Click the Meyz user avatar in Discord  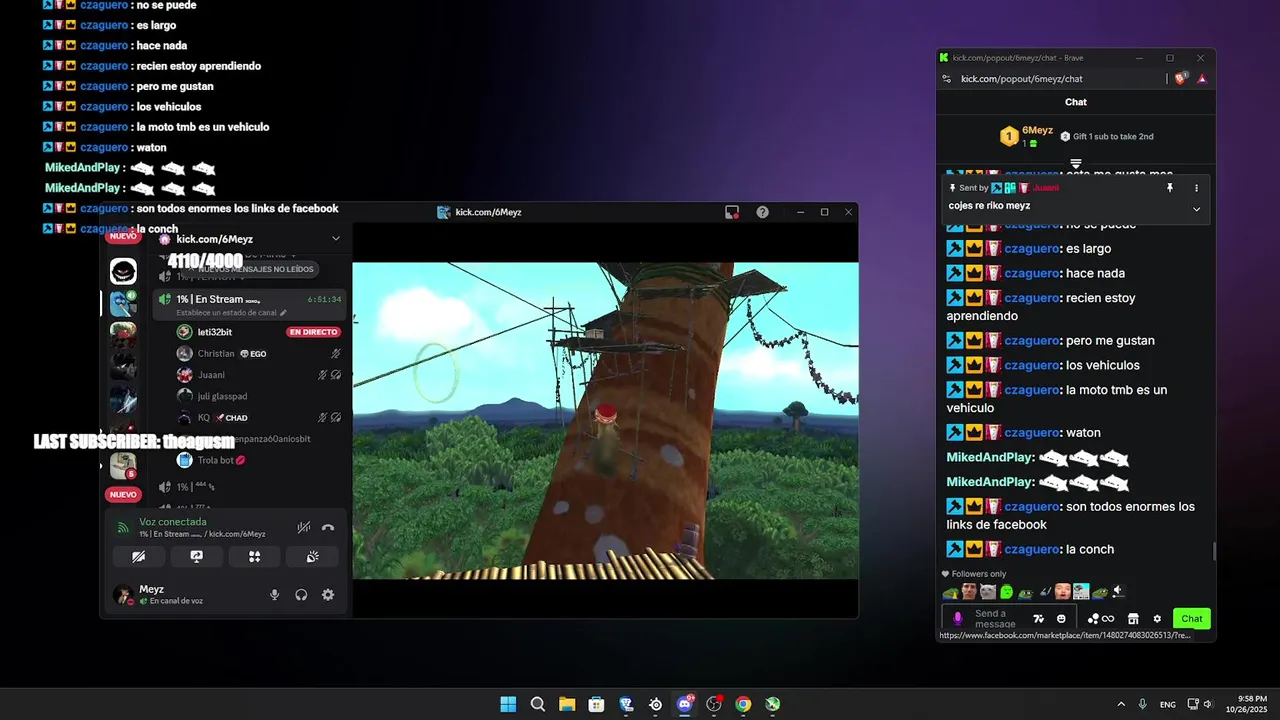[123, 595]
